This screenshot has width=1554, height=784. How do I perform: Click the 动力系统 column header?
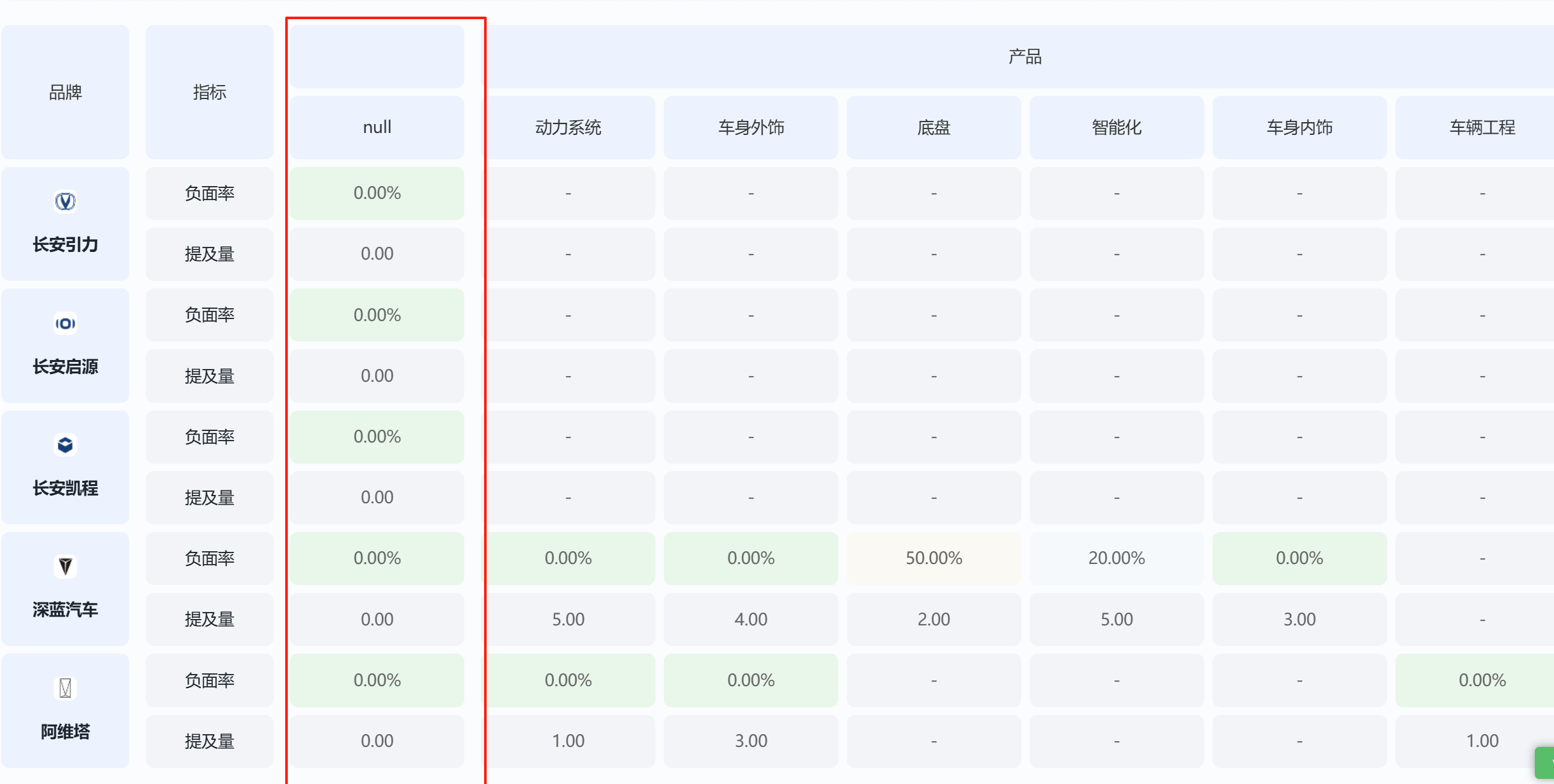568,127
